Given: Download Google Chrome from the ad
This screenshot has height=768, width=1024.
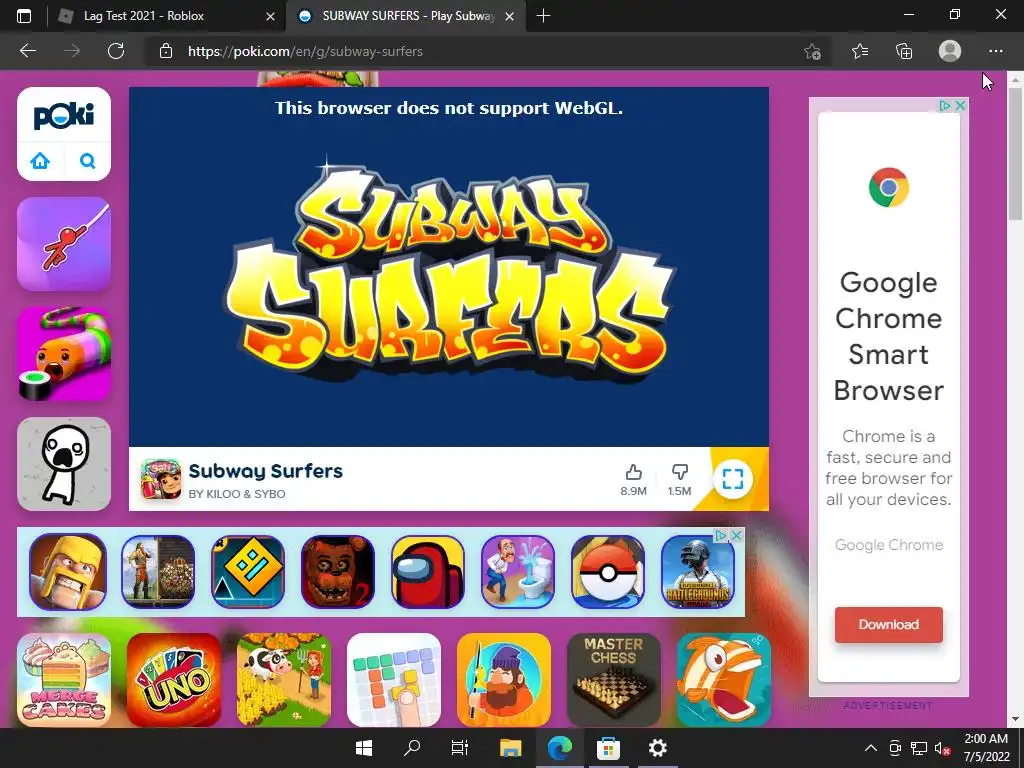Looking at the screenshot, I should (x=888, y=624).
